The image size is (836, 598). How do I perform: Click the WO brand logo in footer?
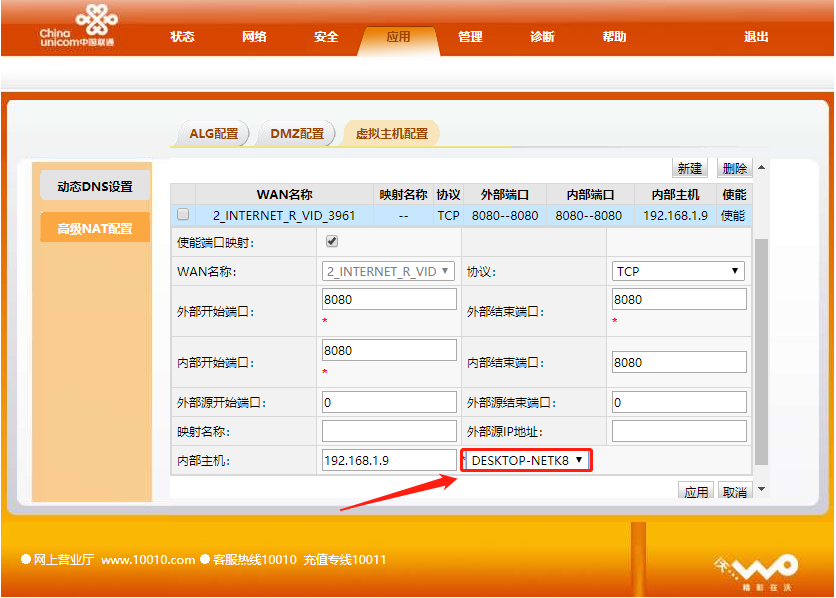pyautogui.click(x=758, y=571)
